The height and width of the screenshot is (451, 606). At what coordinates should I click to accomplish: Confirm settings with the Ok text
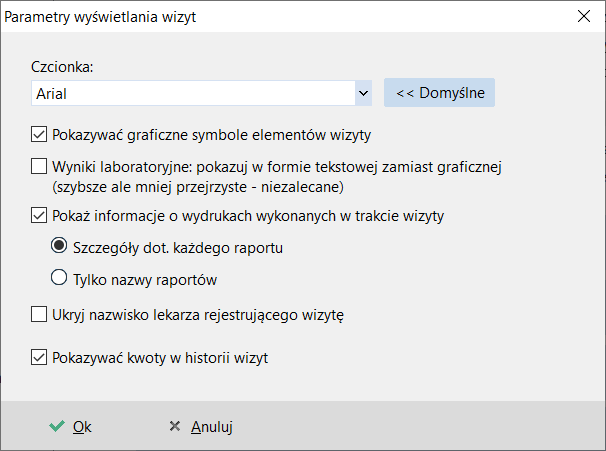coord(82,427)
